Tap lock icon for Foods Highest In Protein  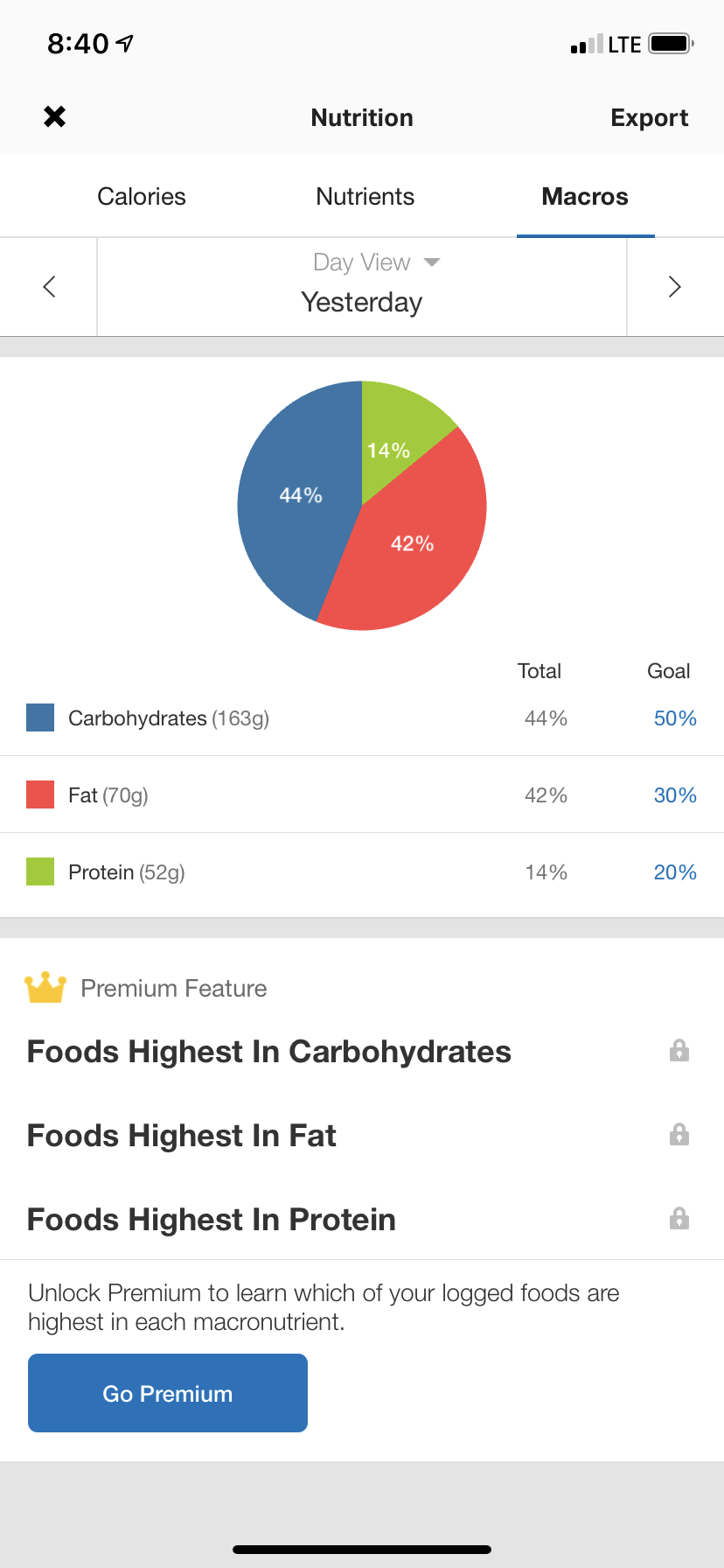[x=679, y=1219]
